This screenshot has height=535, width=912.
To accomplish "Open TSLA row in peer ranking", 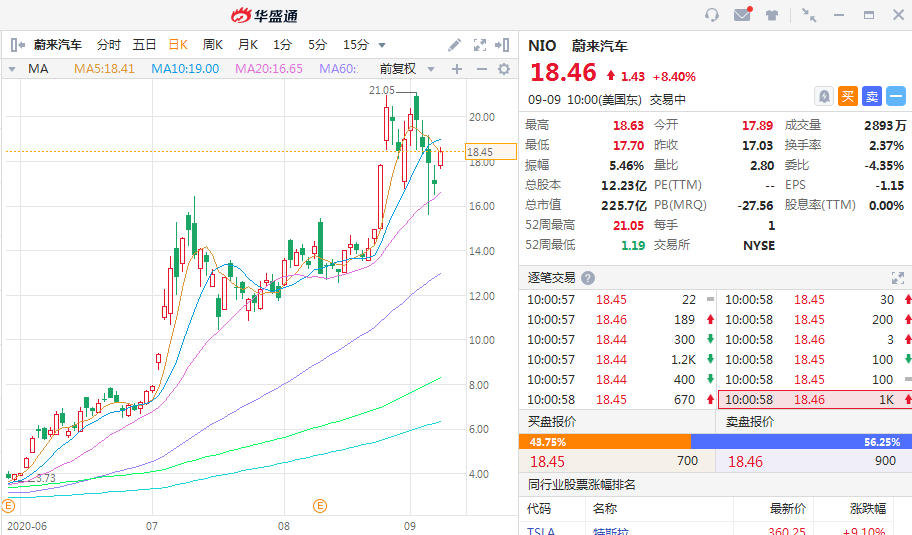I will (715, 530).
